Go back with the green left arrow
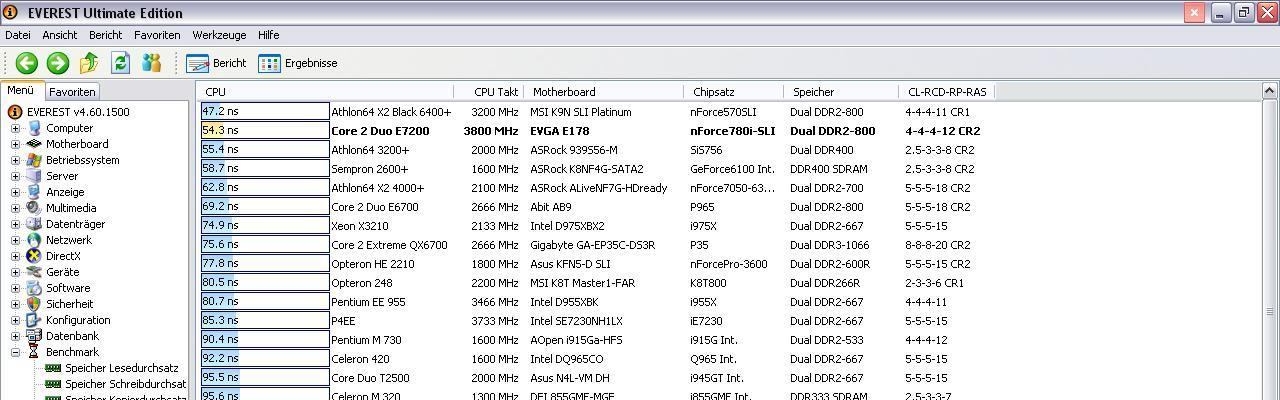Image resolution: width=1280 pixels, height=400 pixels. click(26, 63)
